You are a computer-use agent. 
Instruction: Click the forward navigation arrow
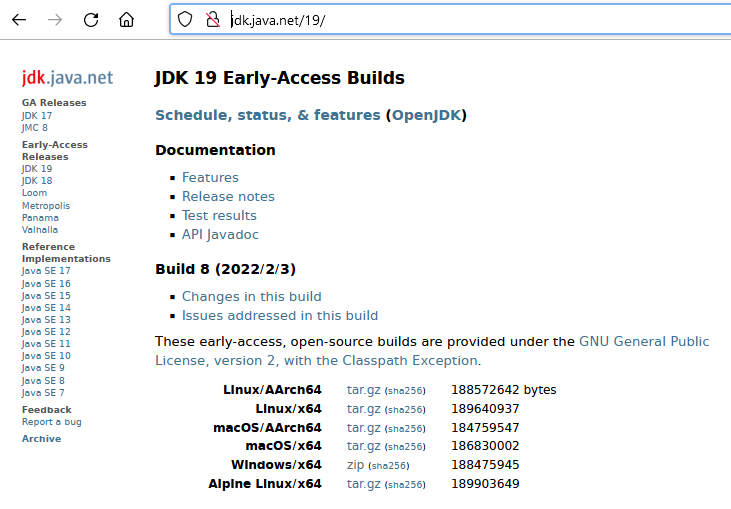click(x=55, y=20)
